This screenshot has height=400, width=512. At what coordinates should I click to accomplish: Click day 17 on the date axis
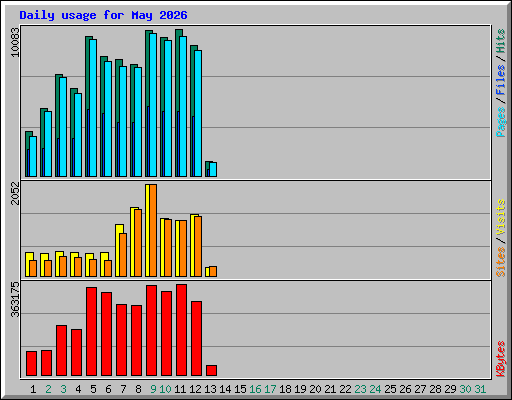coord(270,389)
